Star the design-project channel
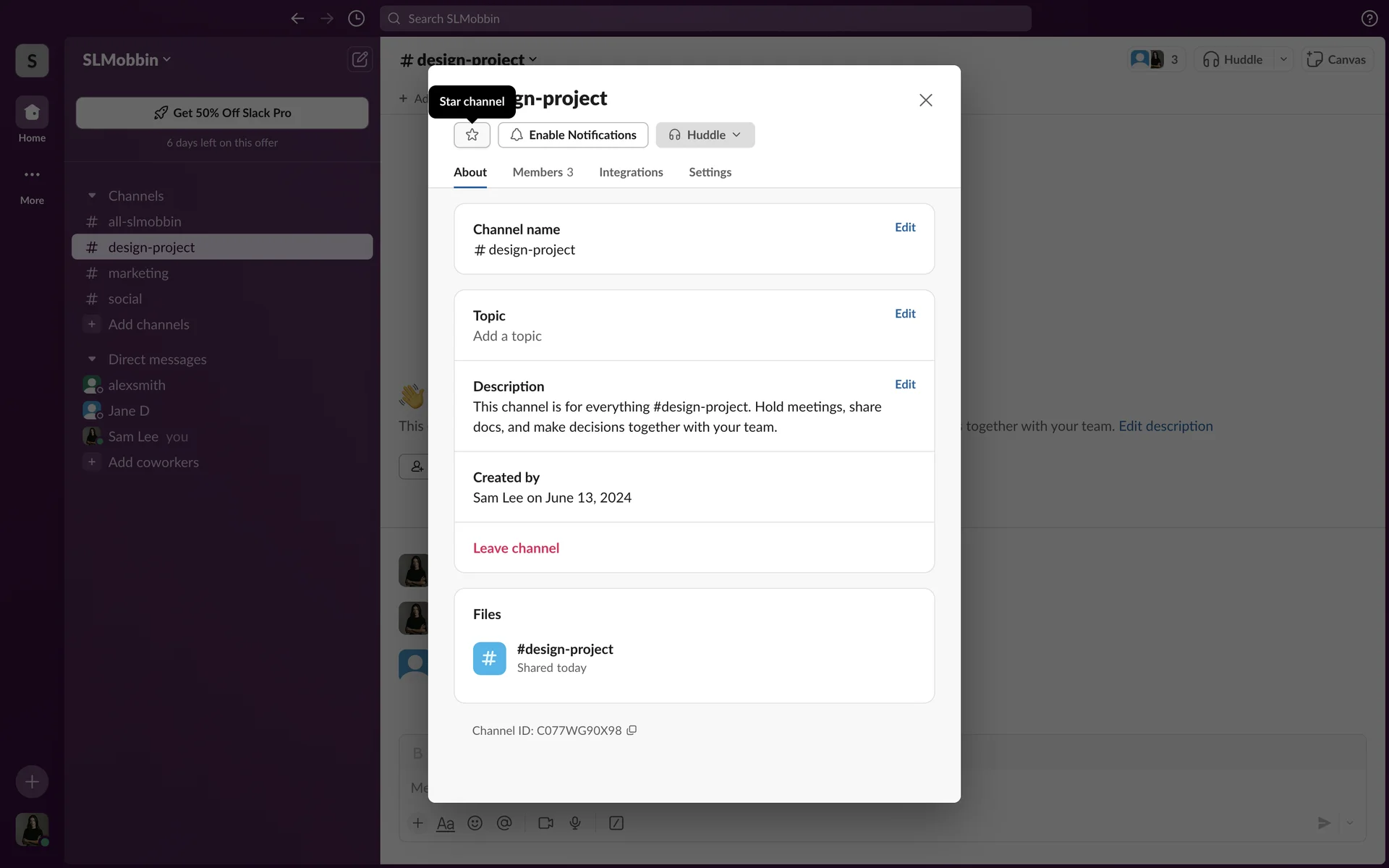 pyautogui.click(x=472, y=135)
